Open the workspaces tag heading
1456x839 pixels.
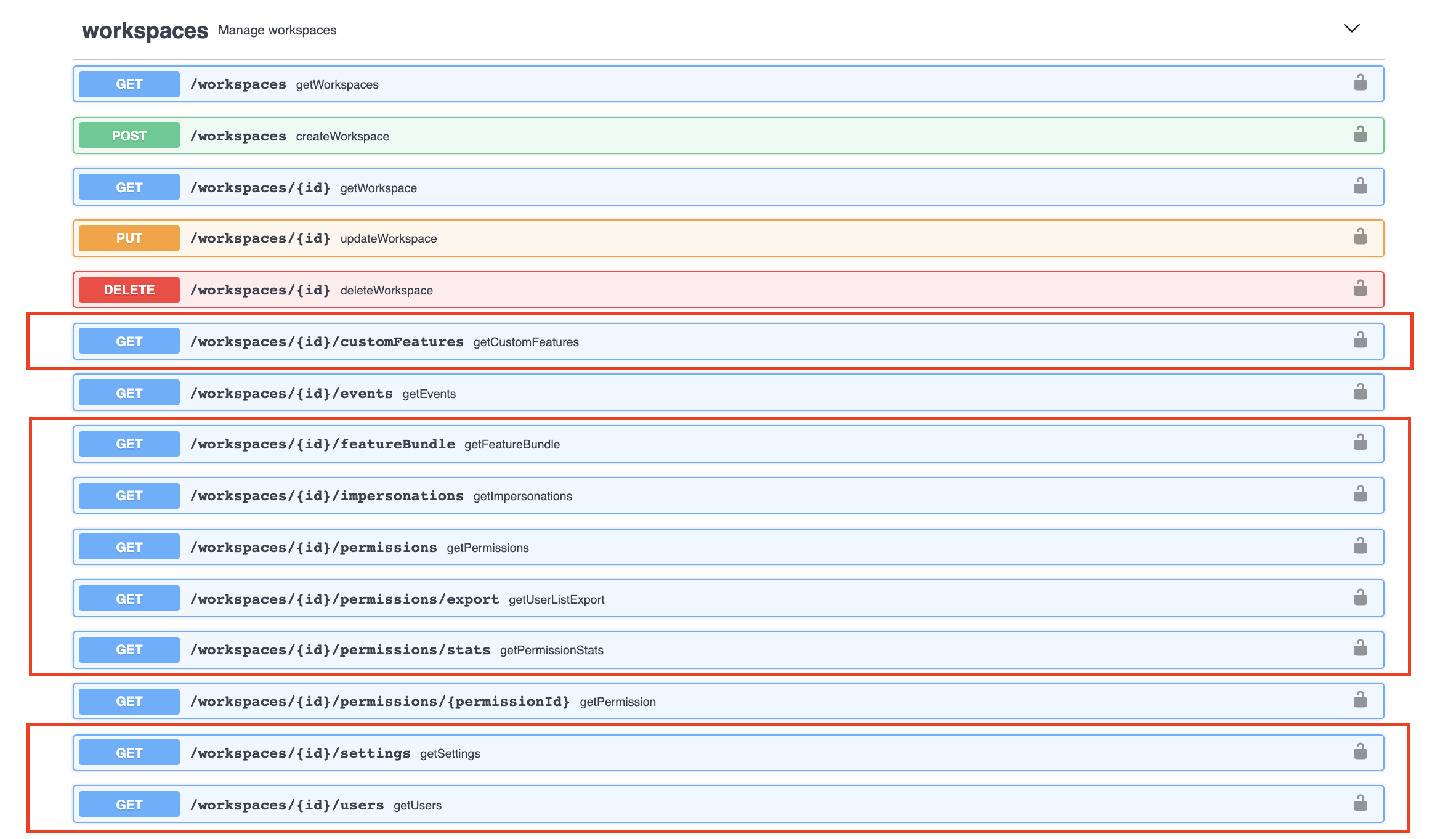click(145, 30)
